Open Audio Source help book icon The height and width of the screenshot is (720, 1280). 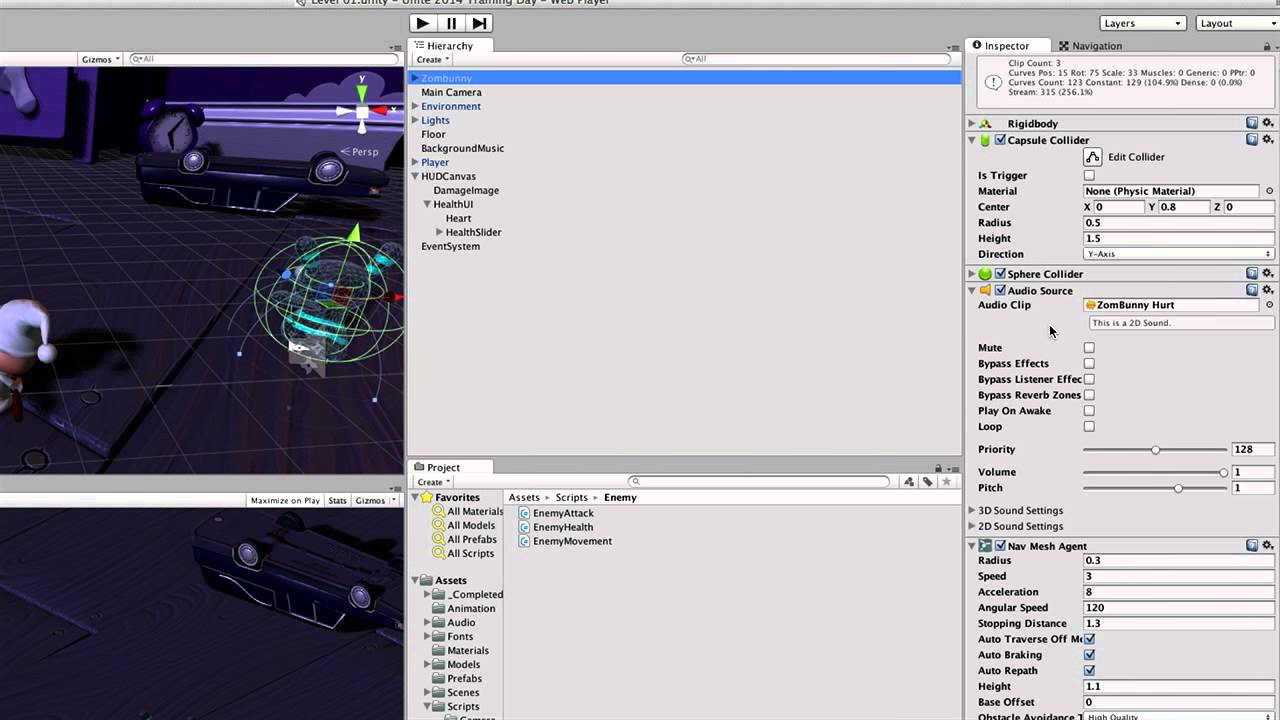1252,290
